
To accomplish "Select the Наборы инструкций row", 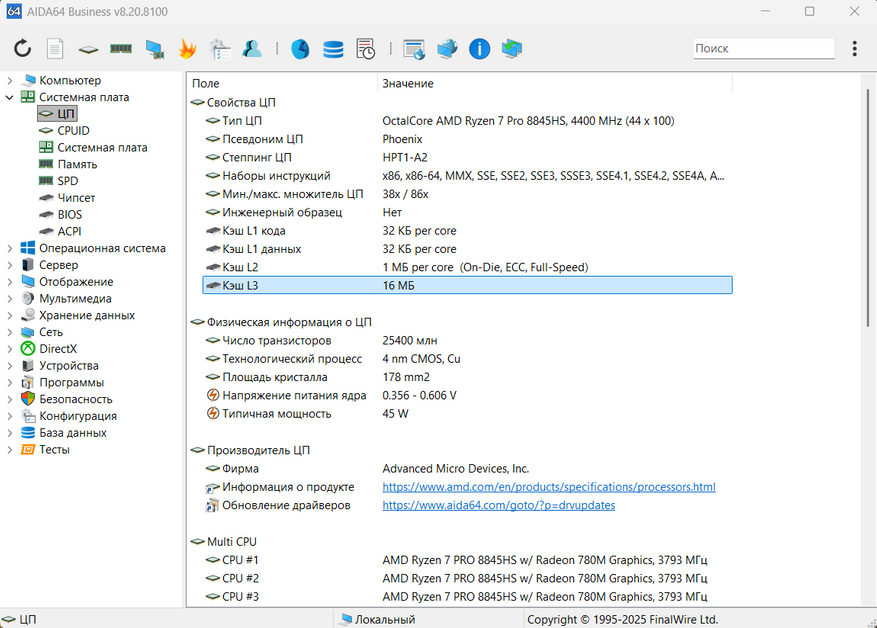I will (468, 176).
